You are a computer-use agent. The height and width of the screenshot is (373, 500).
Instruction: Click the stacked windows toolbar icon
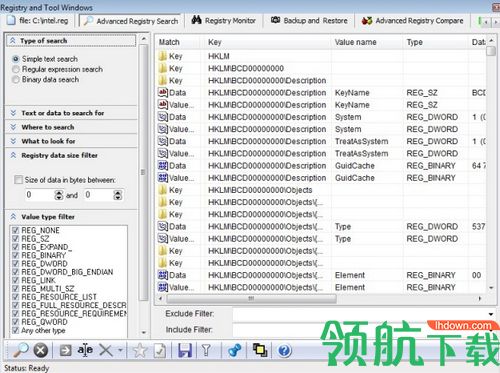(x=260, y=350)
